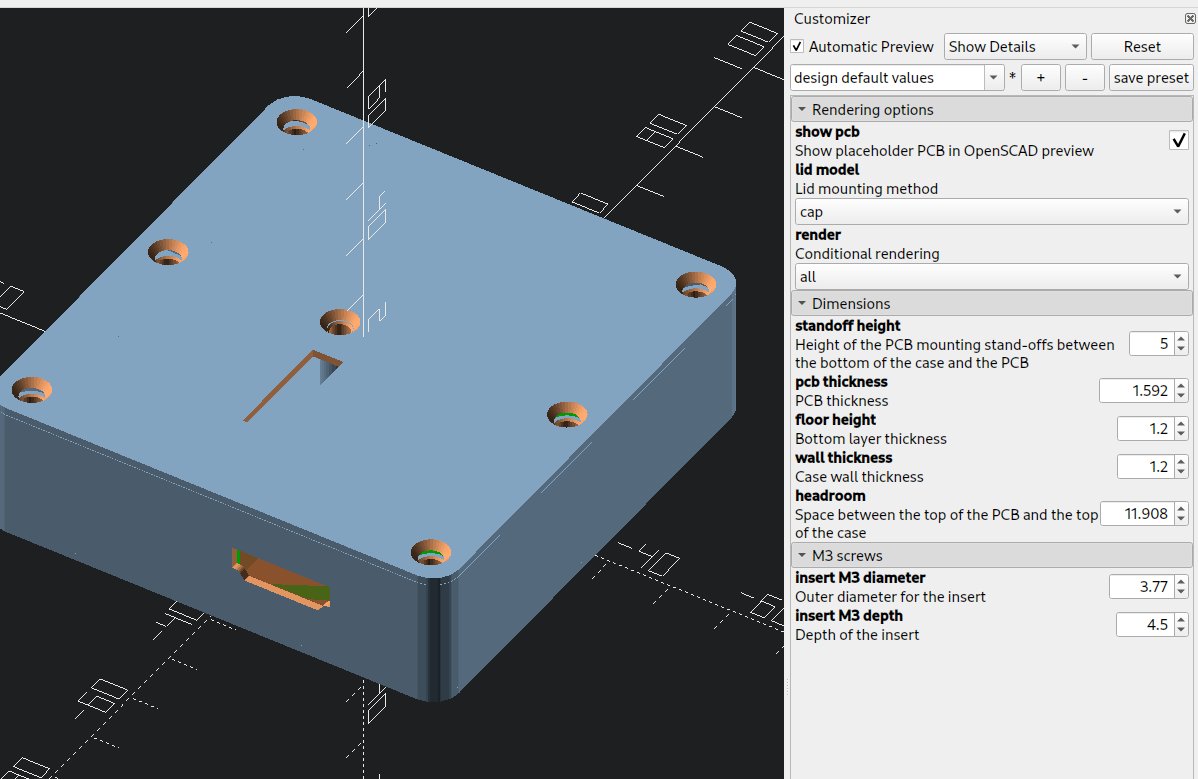Increase insert M3 depth with the up arrow
This screenshot has height=779, width=1198.
1181,619
